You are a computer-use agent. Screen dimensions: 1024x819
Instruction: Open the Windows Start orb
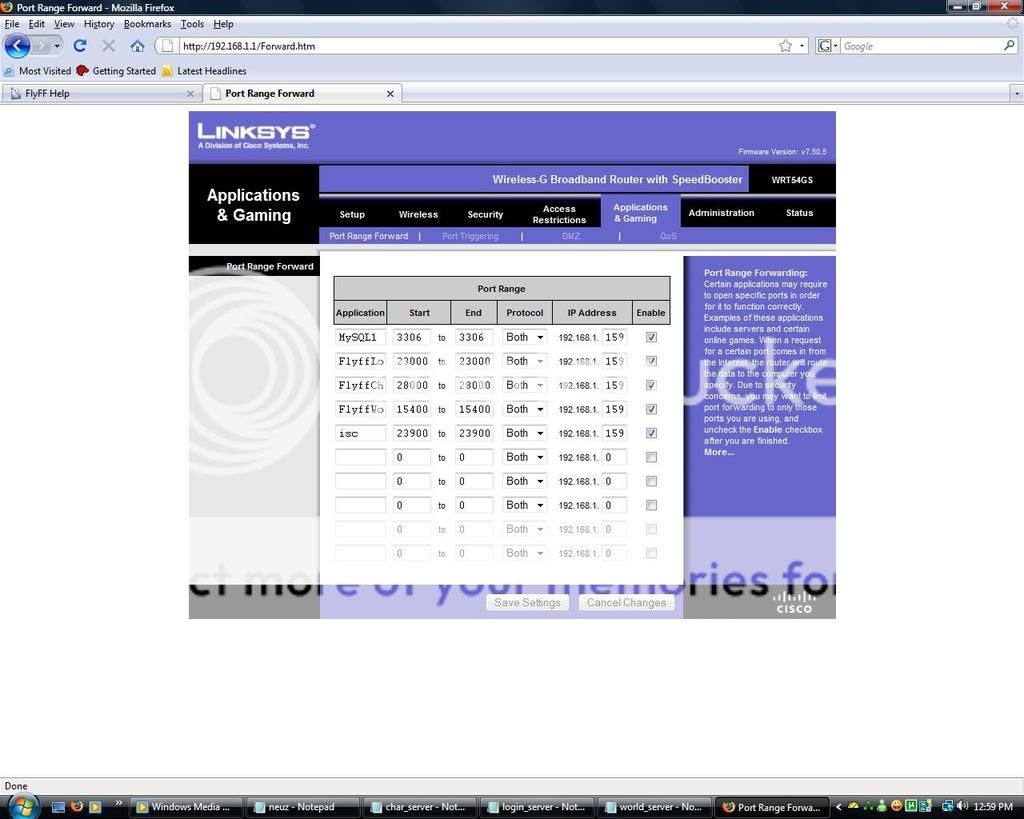21,805
